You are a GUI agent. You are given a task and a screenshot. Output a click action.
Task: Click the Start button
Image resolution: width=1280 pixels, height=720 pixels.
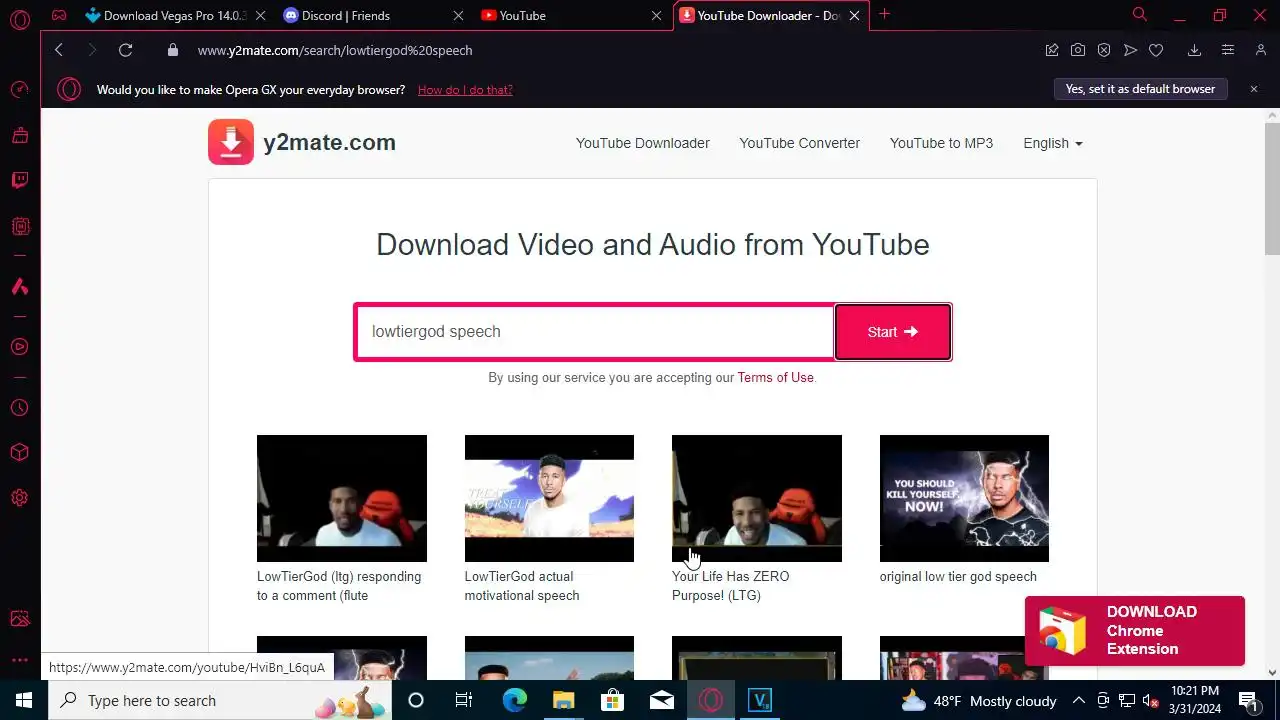[x=893, y=332]
